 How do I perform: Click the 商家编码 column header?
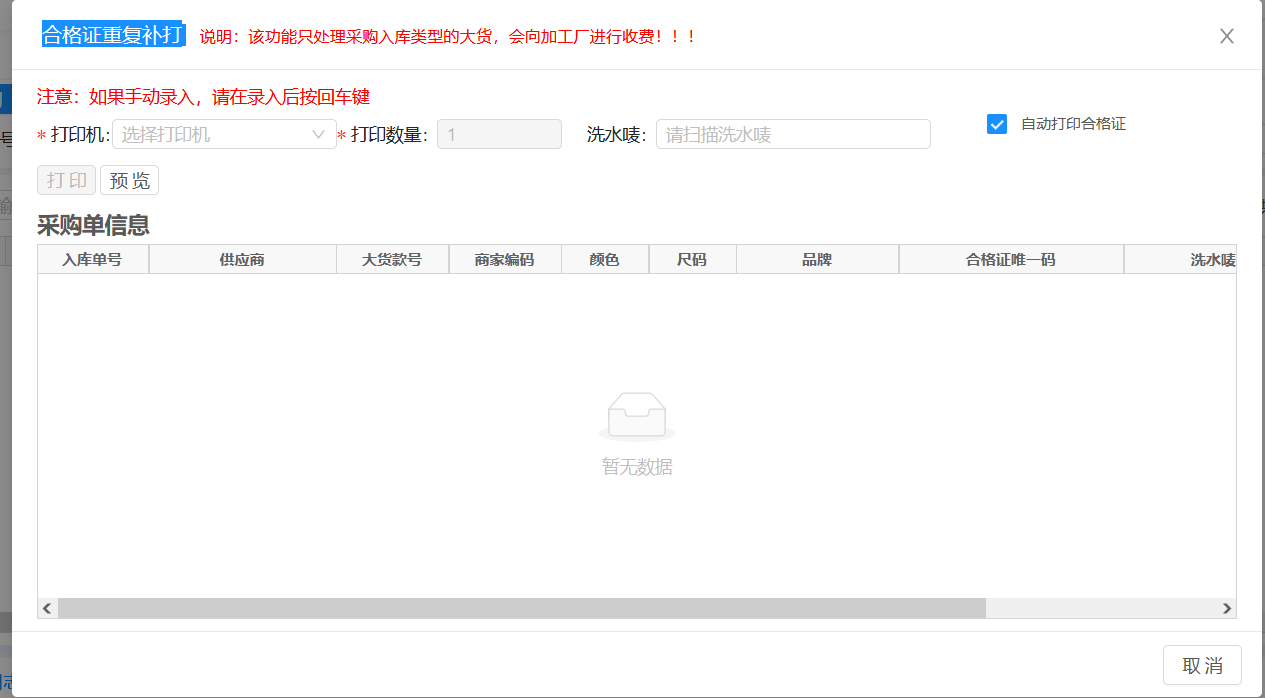pos(504,260)
